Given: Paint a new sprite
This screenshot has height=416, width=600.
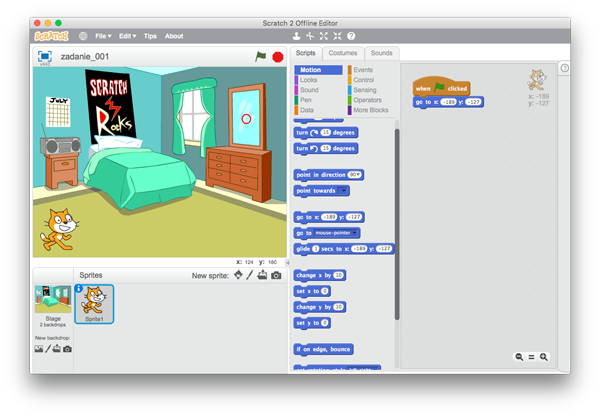Looking at the screenshot, I should coord(249,275).
